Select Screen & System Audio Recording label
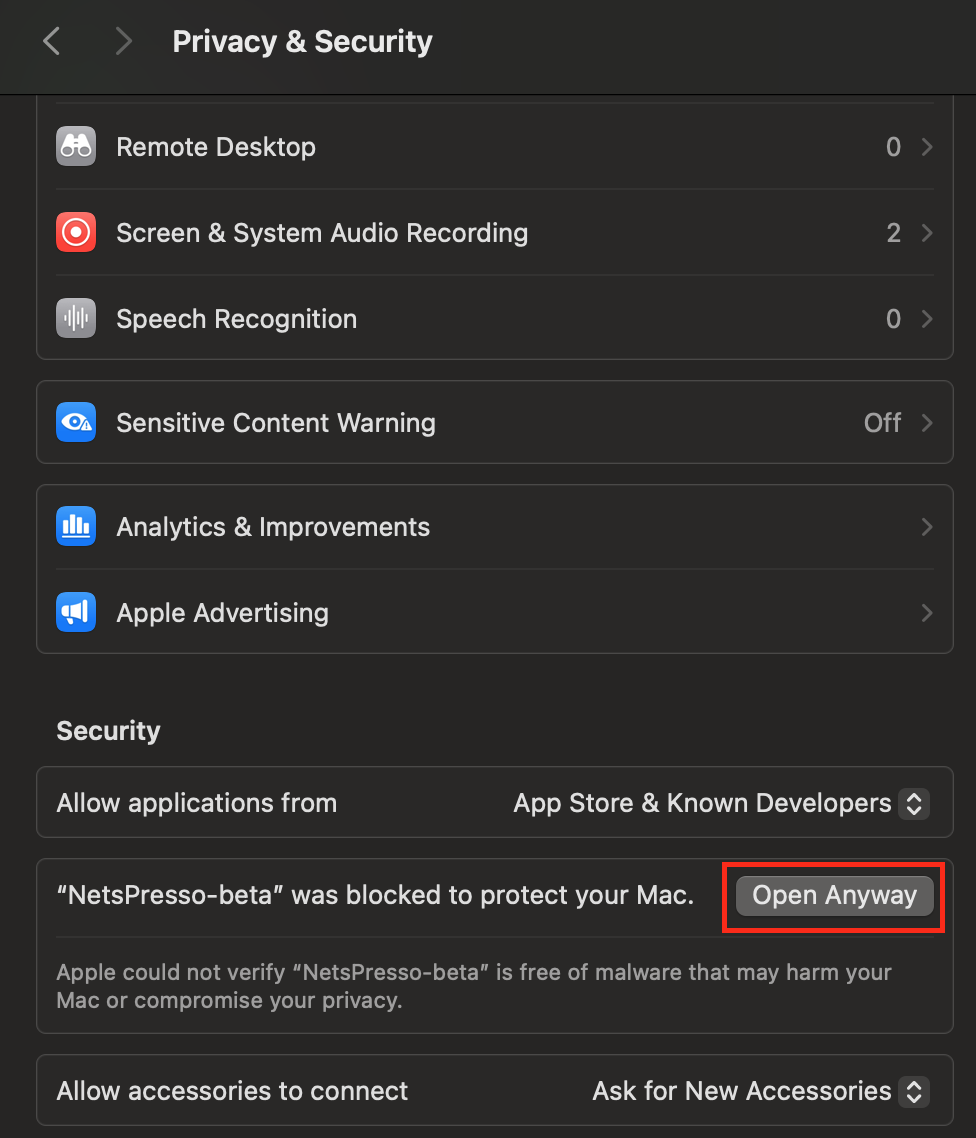Image resolution: width=976 pixels, height=1138 pixels. point(322,233)
